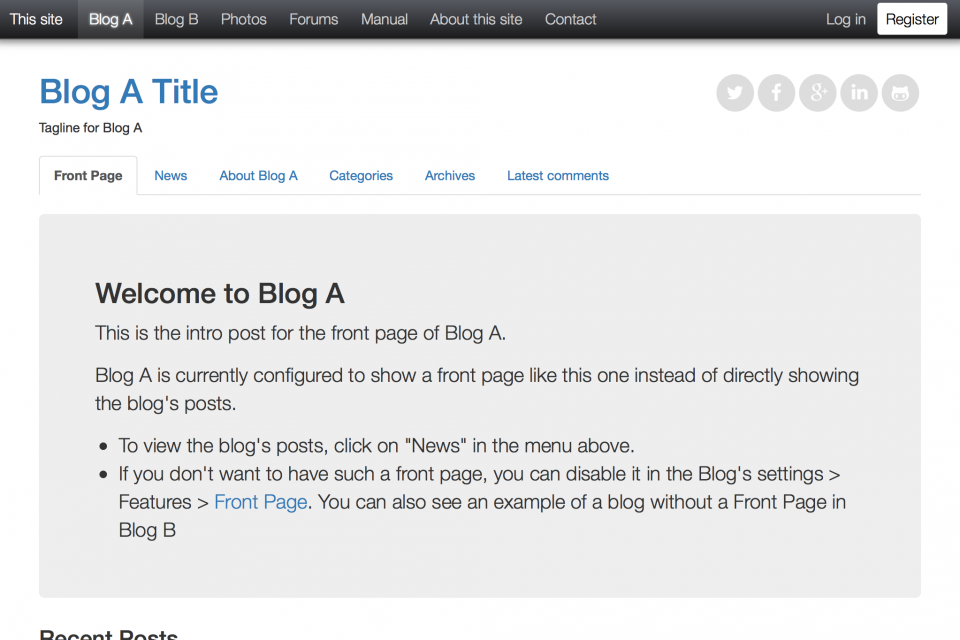This screenshot has height=640, width=960.
Task: Open the Front Page settings link in text
Action: 260,502
